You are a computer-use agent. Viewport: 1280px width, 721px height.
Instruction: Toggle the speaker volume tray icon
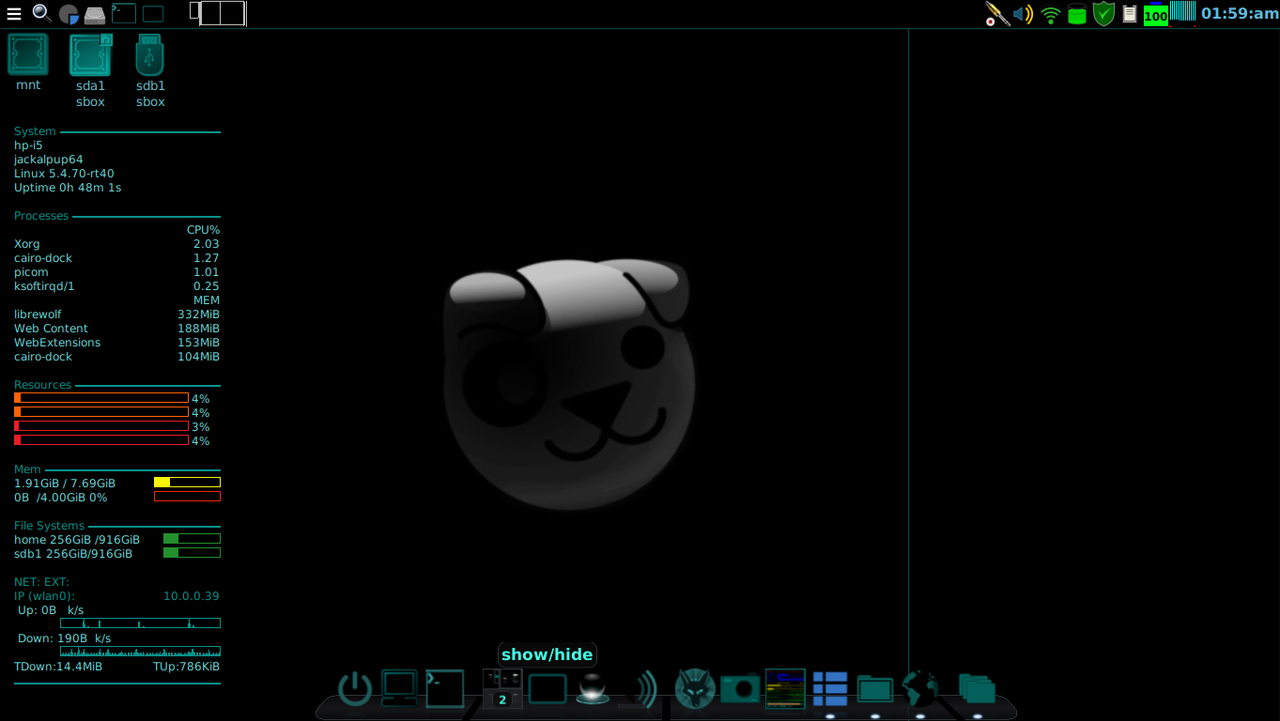click(1022, 14)
